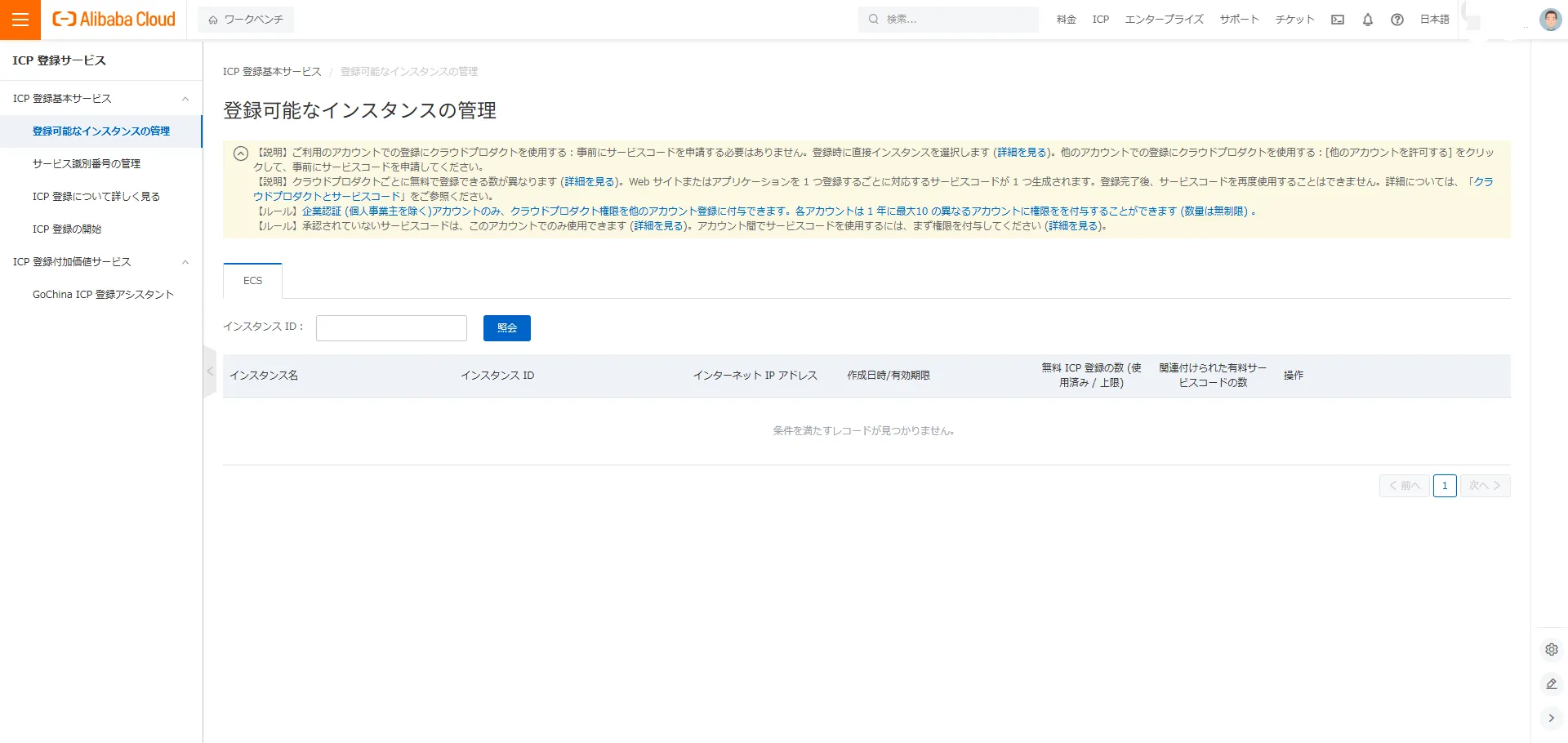Collapse ICP 登録基本サービス sidebar section
Screen dimensions: 1568x743
185,99
